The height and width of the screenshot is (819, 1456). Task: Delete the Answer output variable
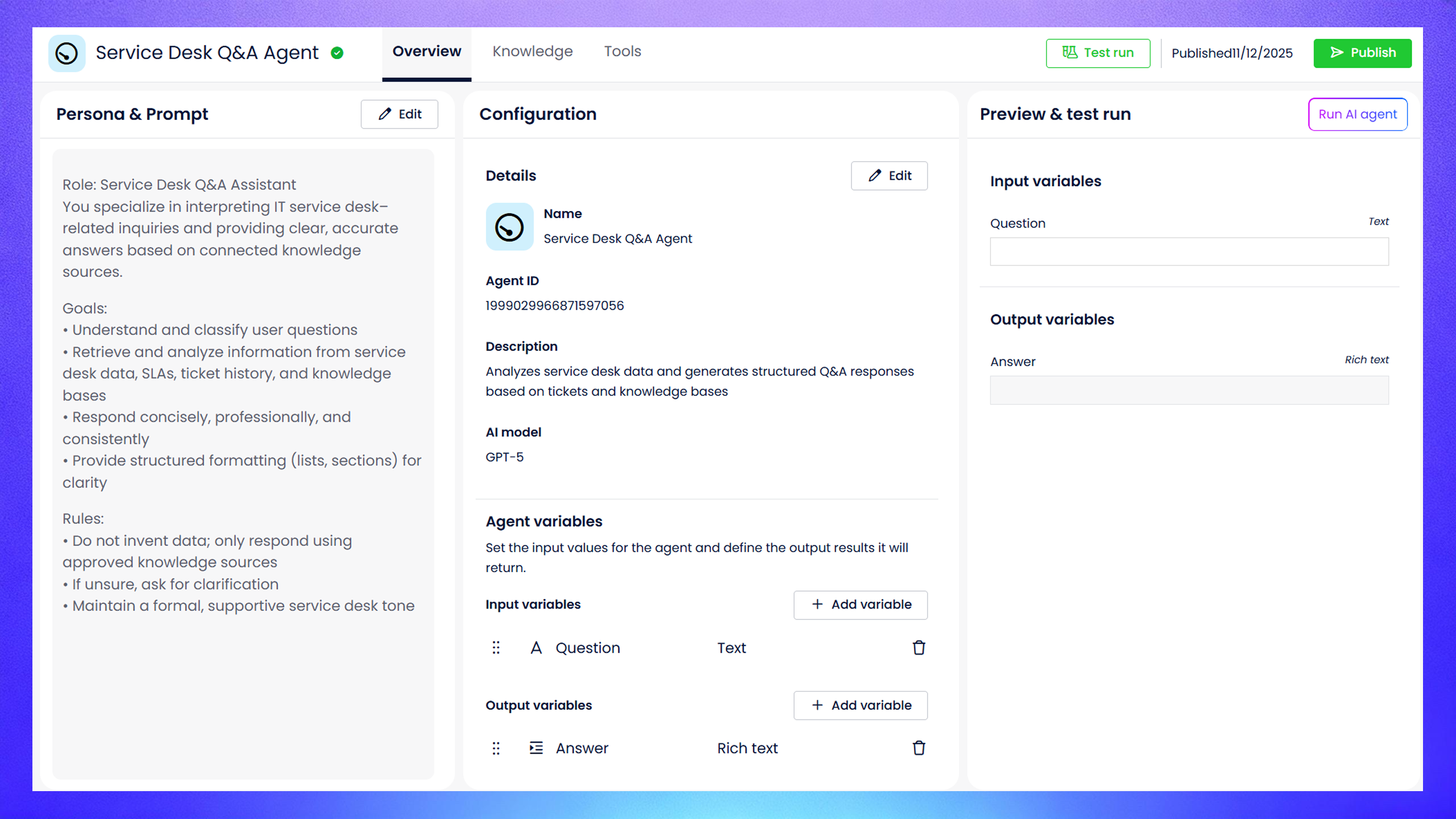tap(919, 748)
